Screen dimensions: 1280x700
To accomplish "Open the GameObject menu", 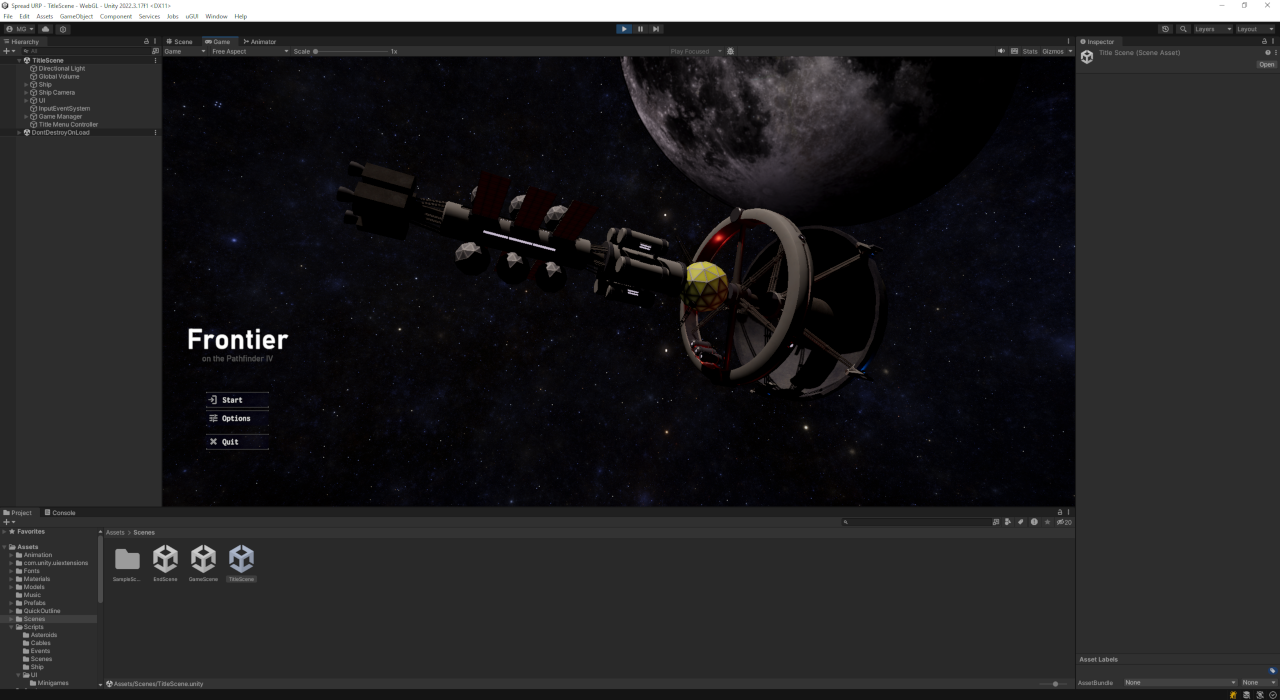I will [76, 16].
